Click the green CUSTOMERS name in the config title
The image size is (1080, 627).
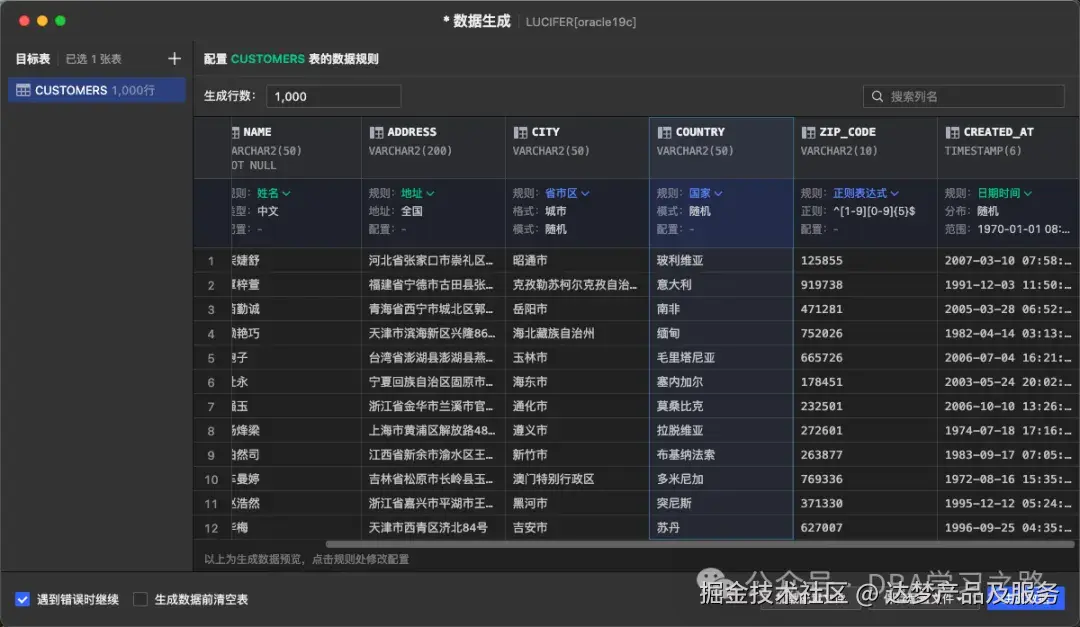coord(267,59)
